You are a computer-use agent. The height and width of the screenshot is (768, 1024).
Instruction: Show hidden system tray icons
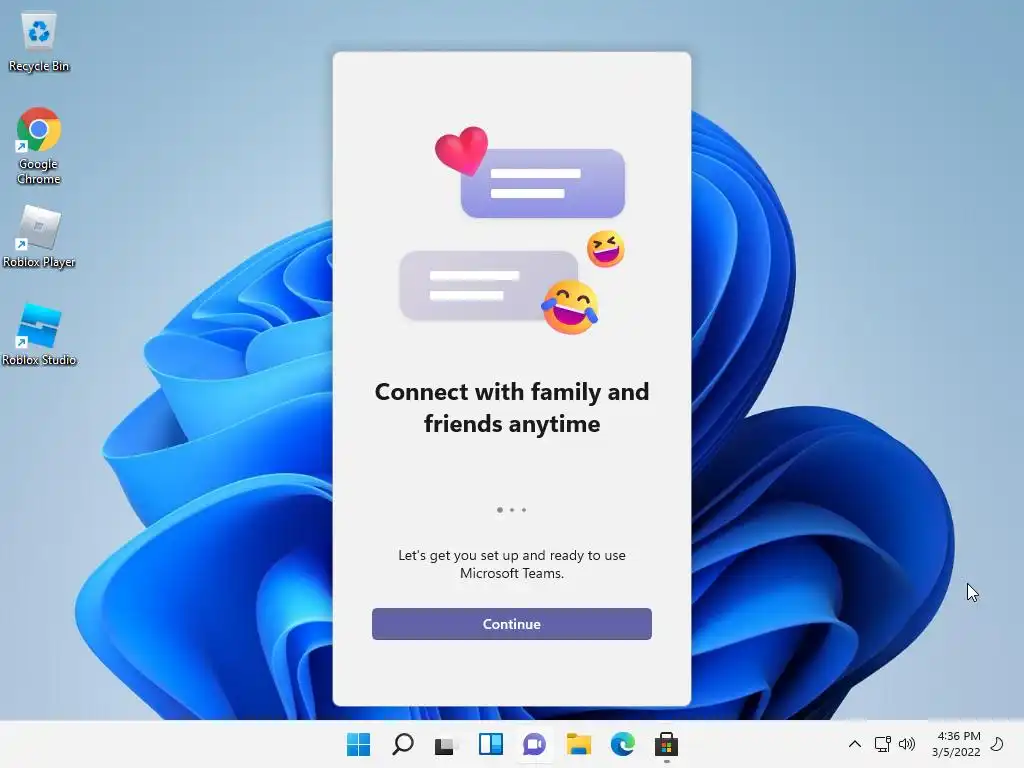click(x=854, y=744)
